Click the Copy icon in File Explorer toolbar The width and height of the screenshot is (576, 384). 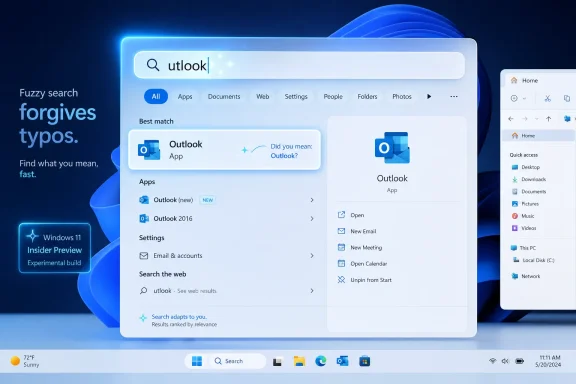click(x=567, y=98)
